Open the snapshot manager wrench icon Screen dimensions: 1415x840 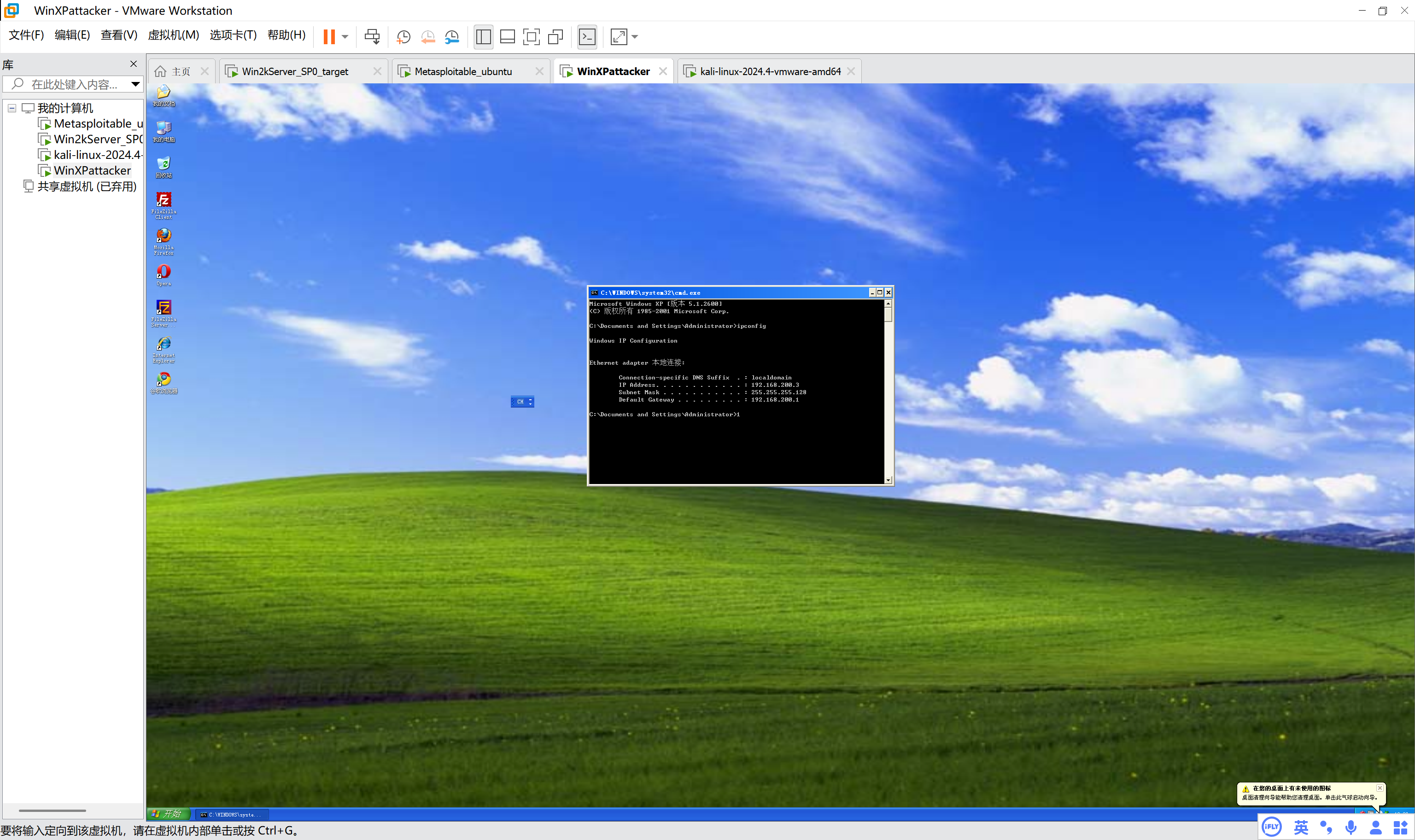452,37
